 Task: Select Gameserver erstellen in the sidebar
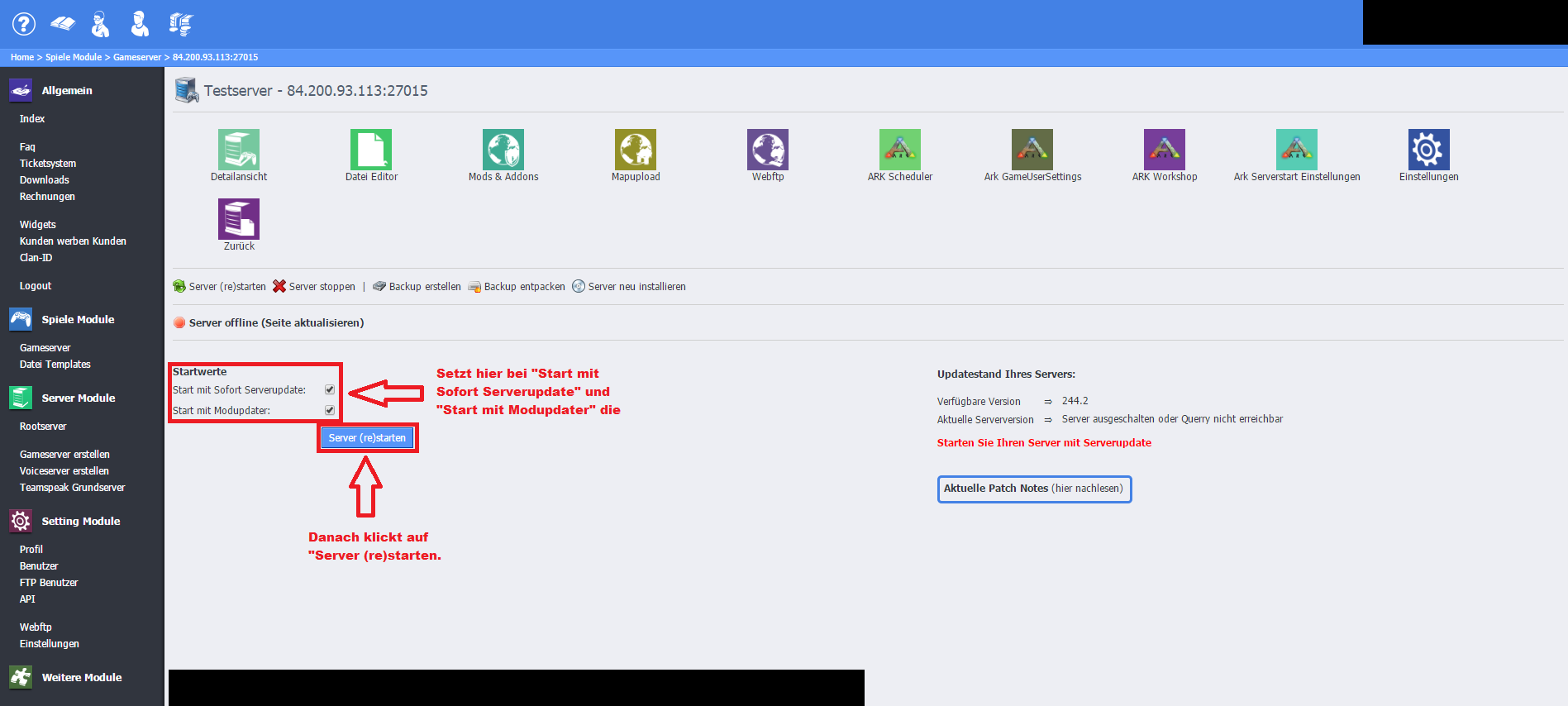(64, 455)
